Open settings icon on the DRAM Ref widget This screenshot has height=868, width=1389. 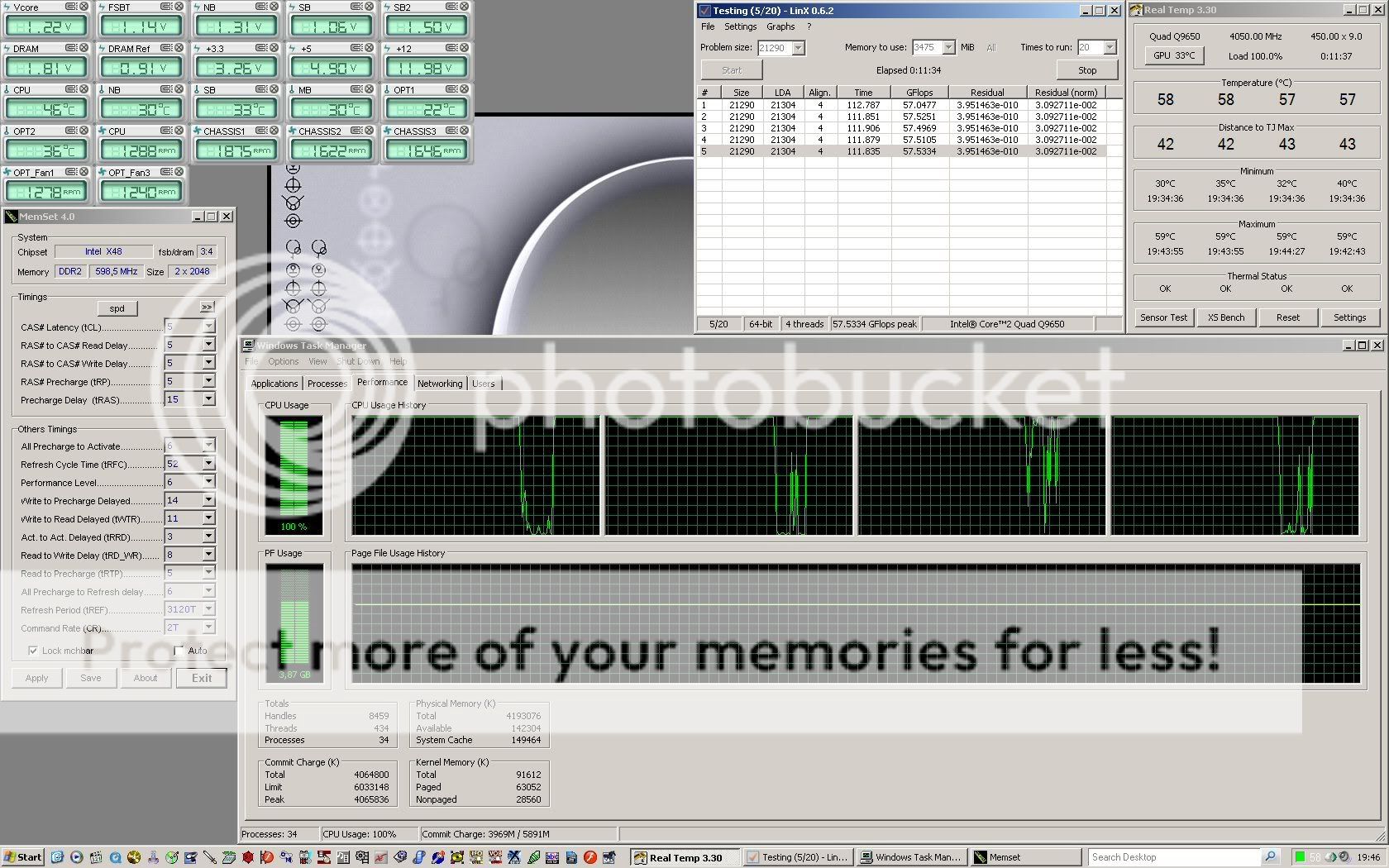pos(166,48)
